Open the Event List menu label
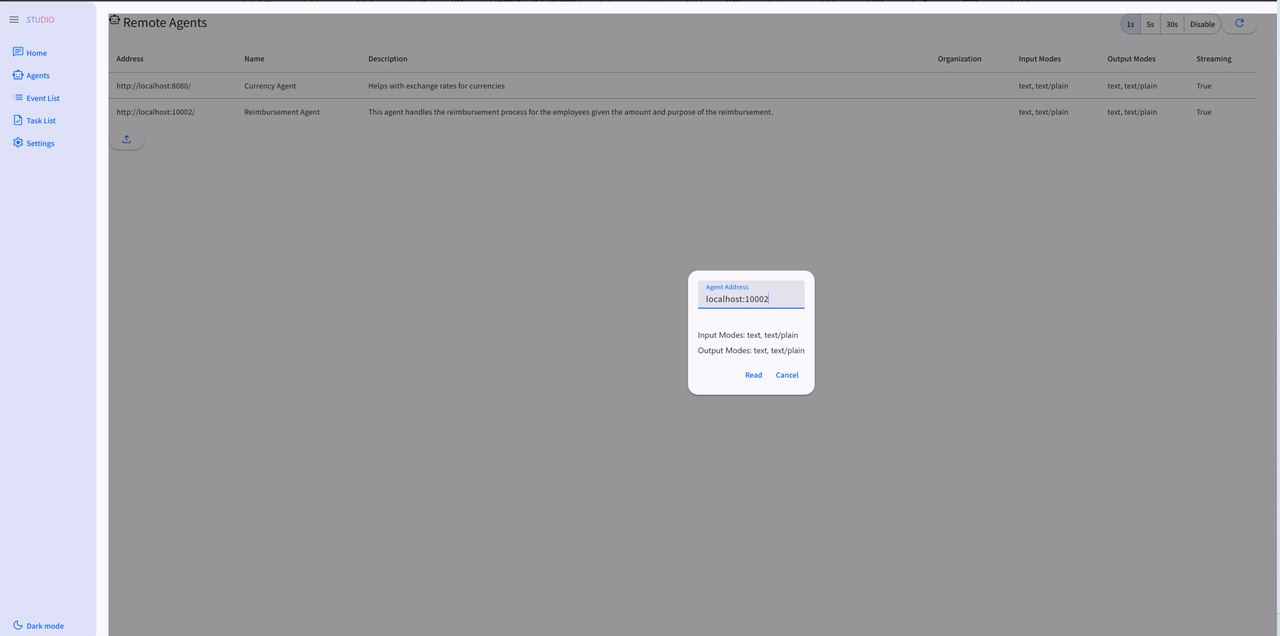The width and height of the screenshot is (1280, 636). [x=43, y=98]
